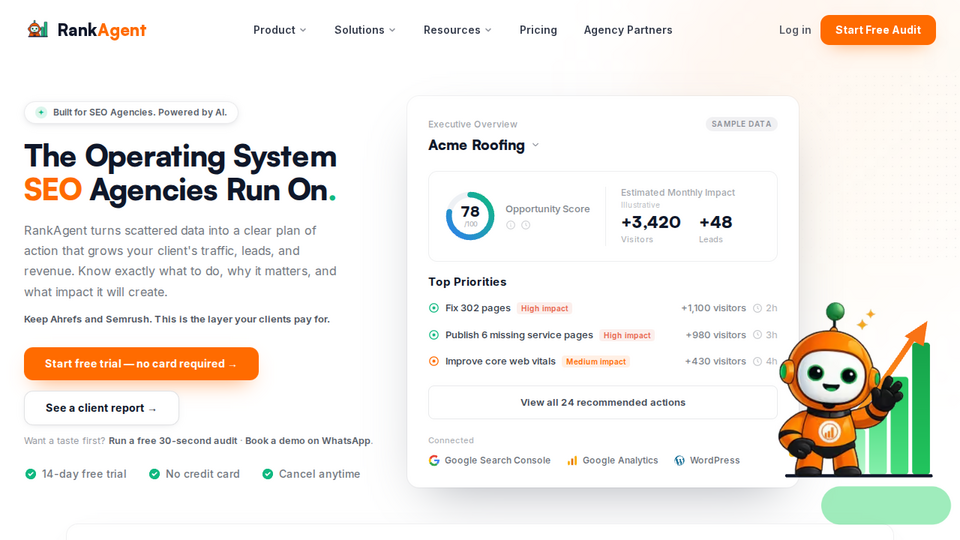The image size is (960, 540).
Task: Click the Medium impact tag
Action: coord(596,362)
